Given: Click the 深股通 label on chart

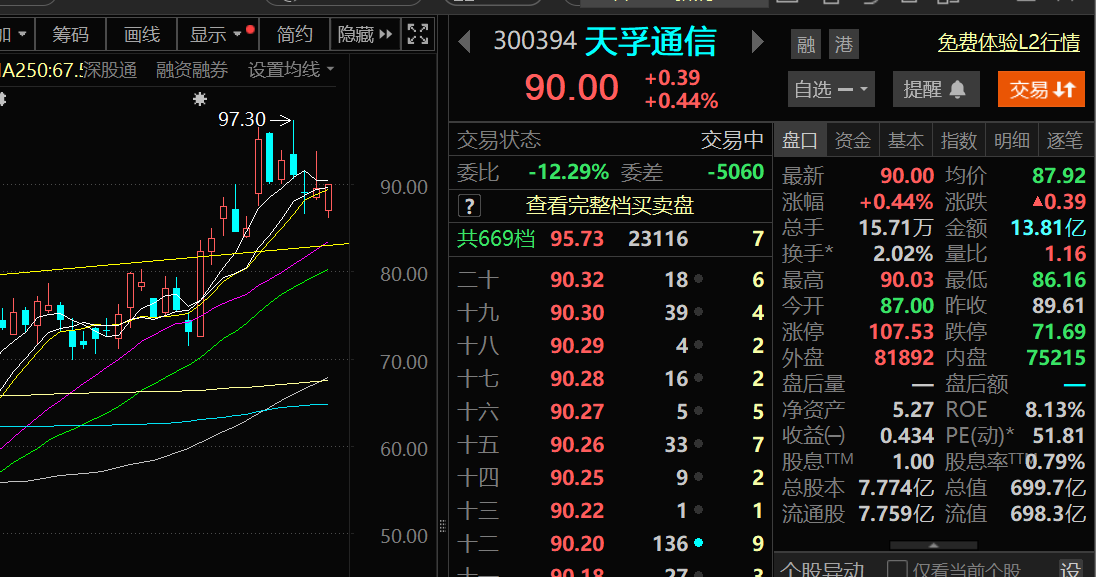Looking at the screenshot, I should 110,70.
